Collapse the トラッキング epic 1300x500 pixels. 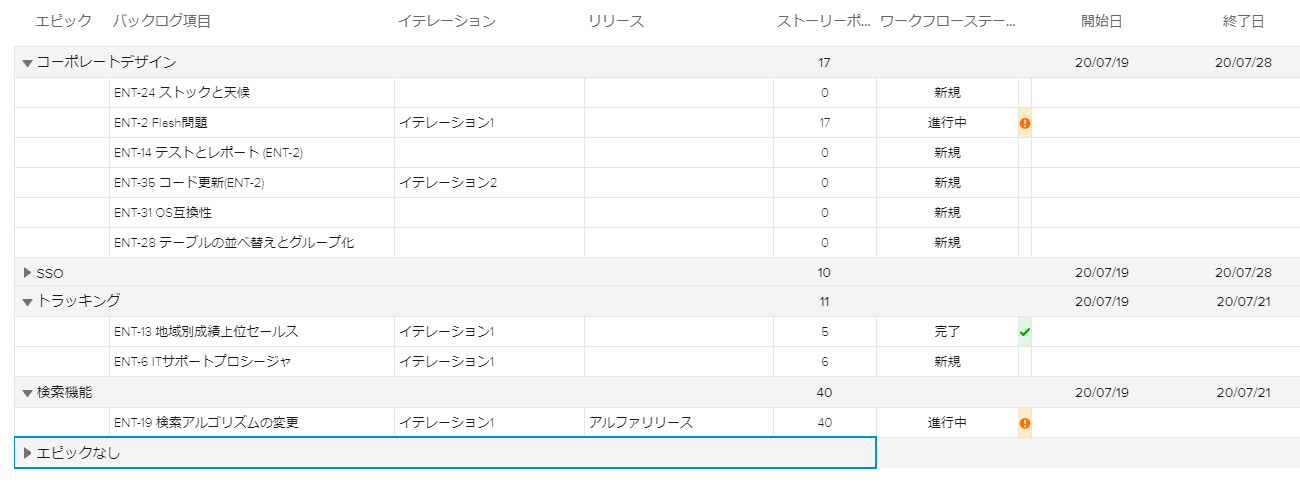click(27, 301)
